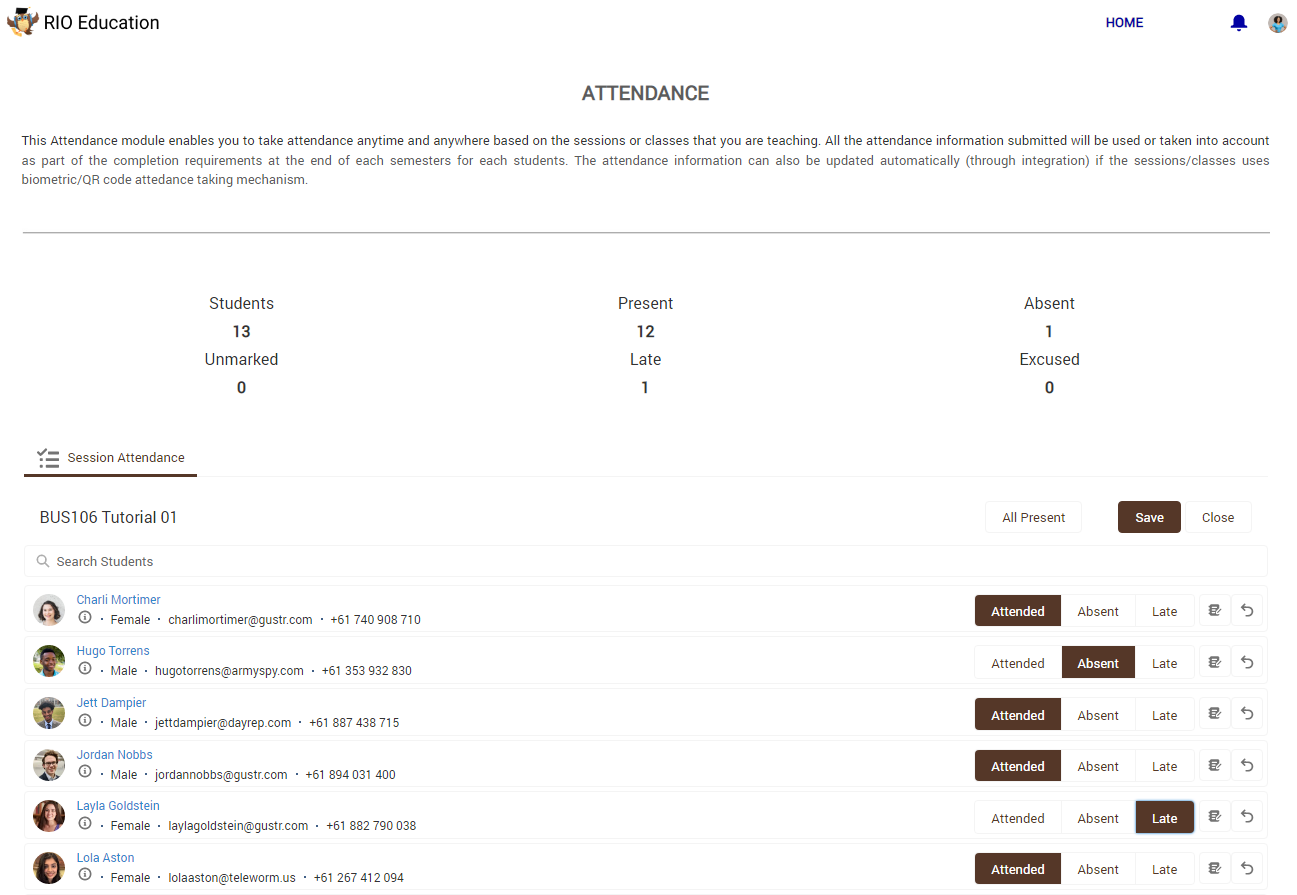The height and width of the screenshot is (895, 1297).
Task: Open the notifications bell
Action: point(1238,23)
